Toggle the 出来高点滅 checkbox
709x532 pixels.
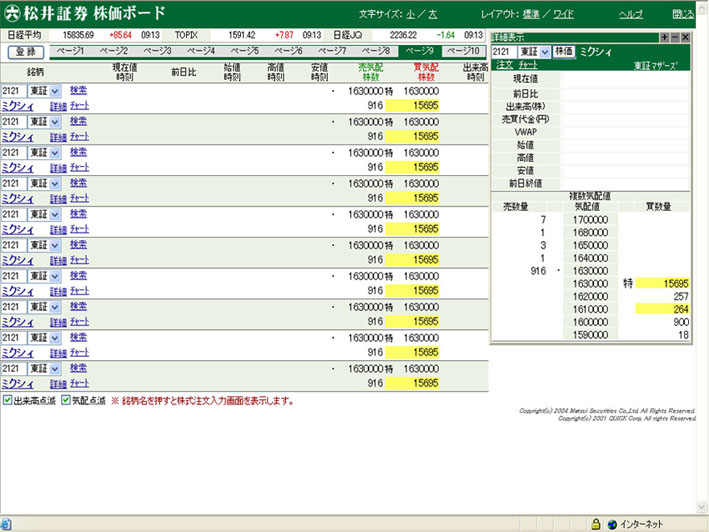tap(8, 400)
